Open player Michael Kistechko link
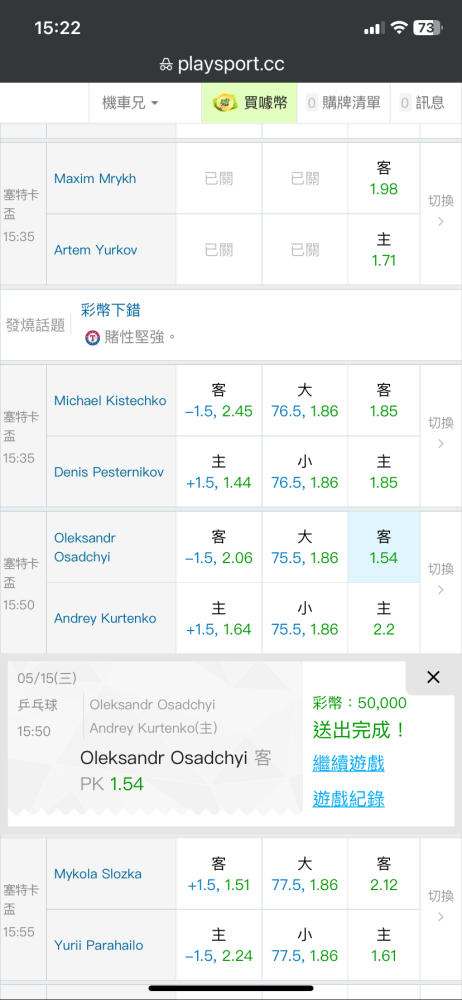 (110, 401)
